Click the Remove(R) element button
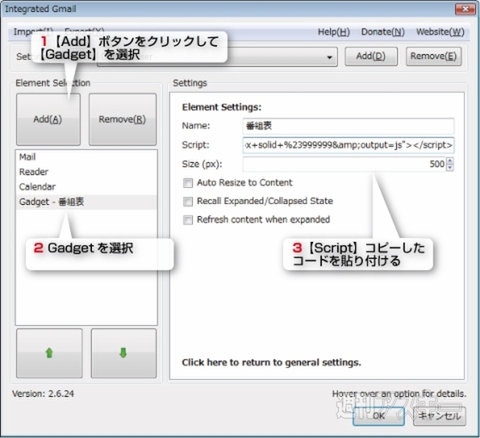This screenshot has width=480, height=438. 122,119
